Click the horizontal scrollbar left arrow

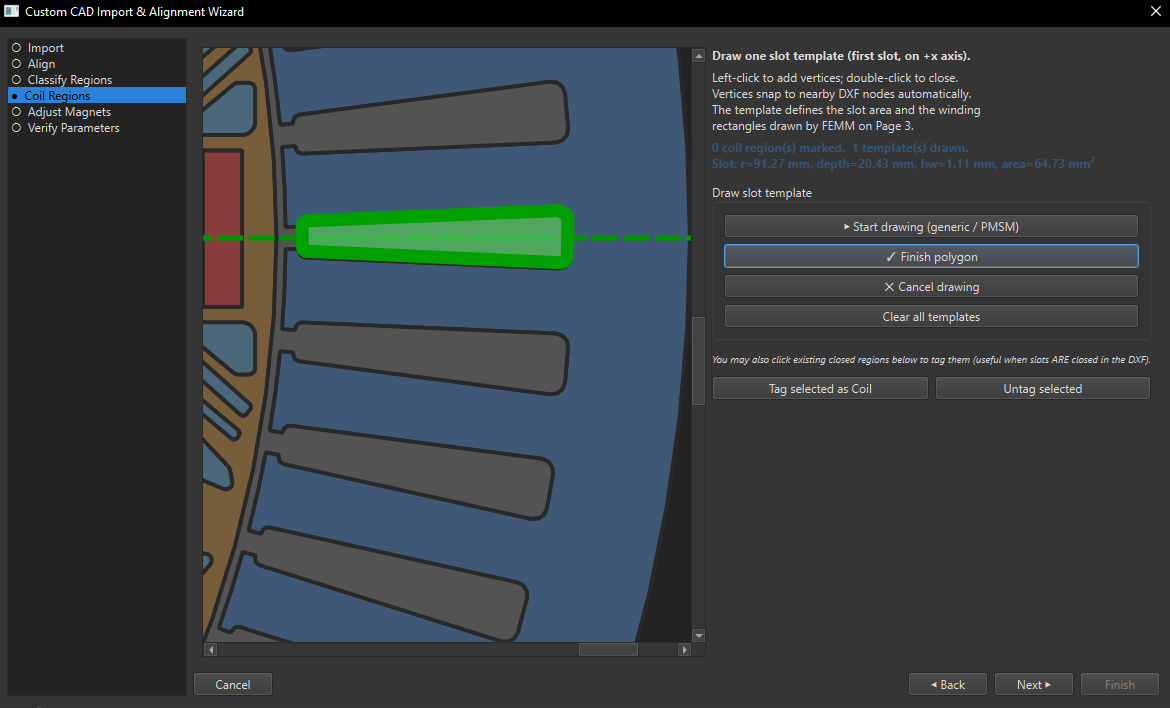pos(211,650)
